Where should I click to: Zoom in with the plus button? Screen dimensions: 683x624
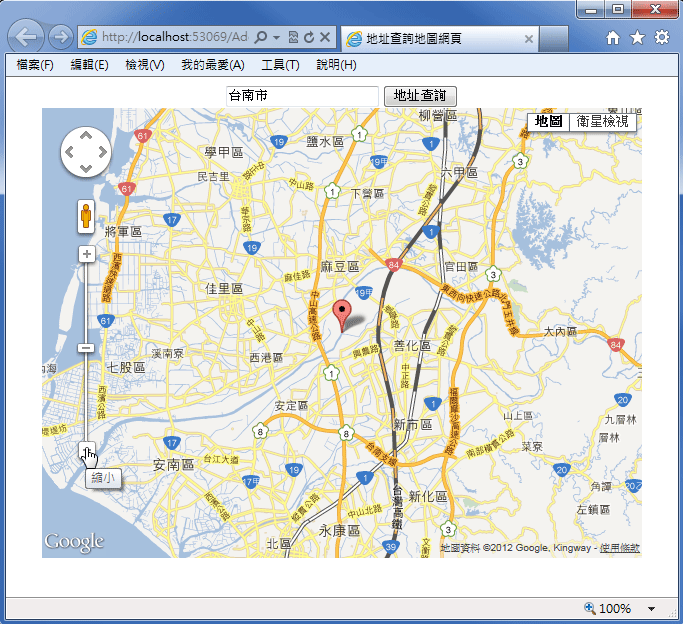pyautogui.click(x=87, y=254)
